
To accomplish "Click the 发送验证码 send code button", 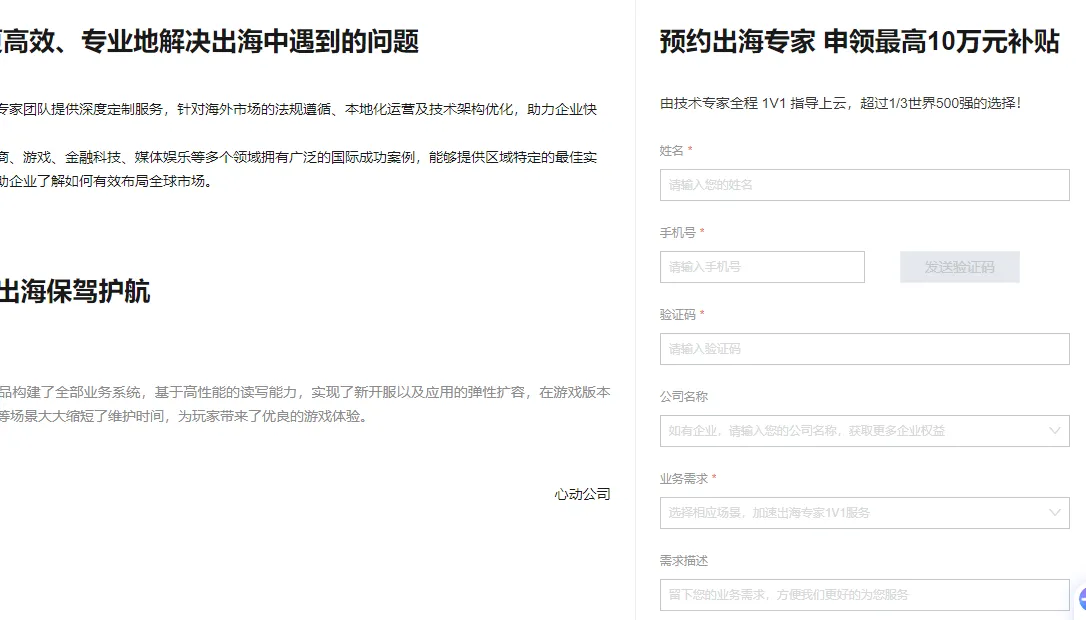I will click(959, 266).
